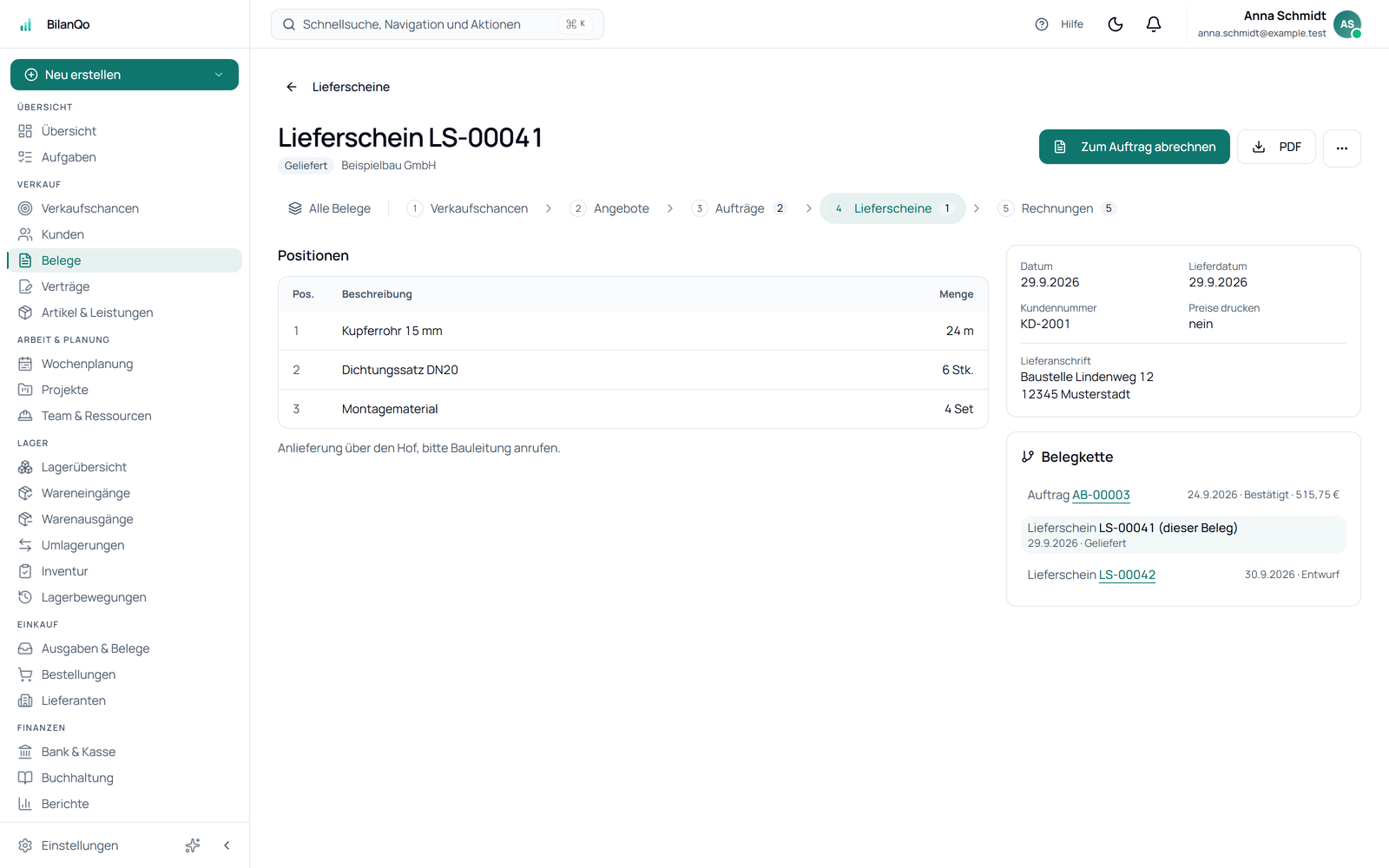Open Kunden in the sidebar
Viewport: 1389px width, 868px height.
[x=124, y=234]
